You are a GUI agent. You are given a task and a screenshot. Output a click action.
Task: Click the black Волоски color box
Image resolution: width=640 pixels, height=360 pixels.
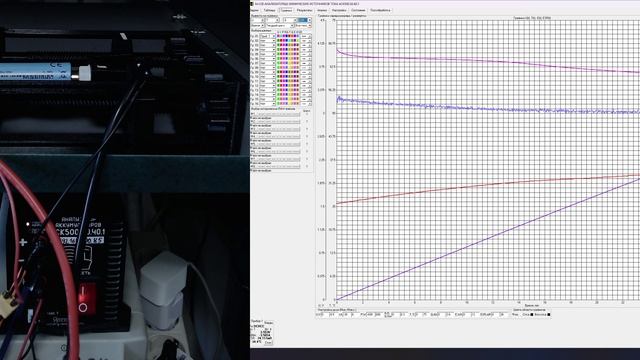[x=549, y=314]
